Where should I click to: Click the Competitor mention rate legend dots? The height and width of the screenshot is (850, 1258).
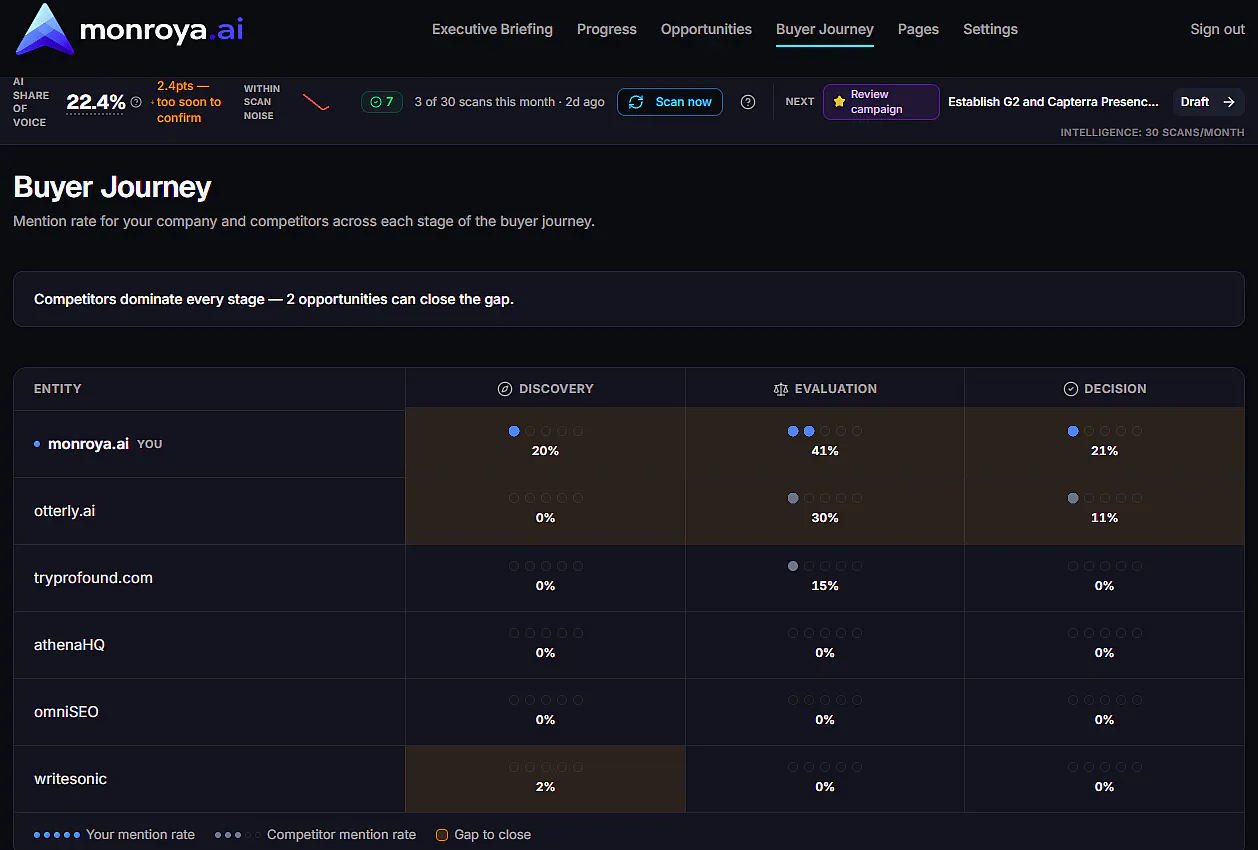[x=237, y=835]
